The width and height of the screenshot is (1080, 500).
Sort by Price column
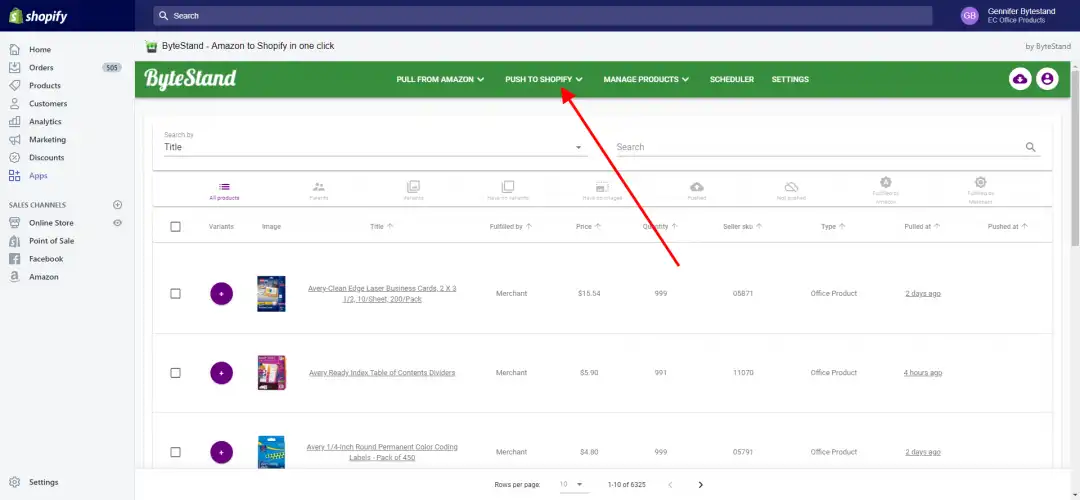[x=589, y=227]
